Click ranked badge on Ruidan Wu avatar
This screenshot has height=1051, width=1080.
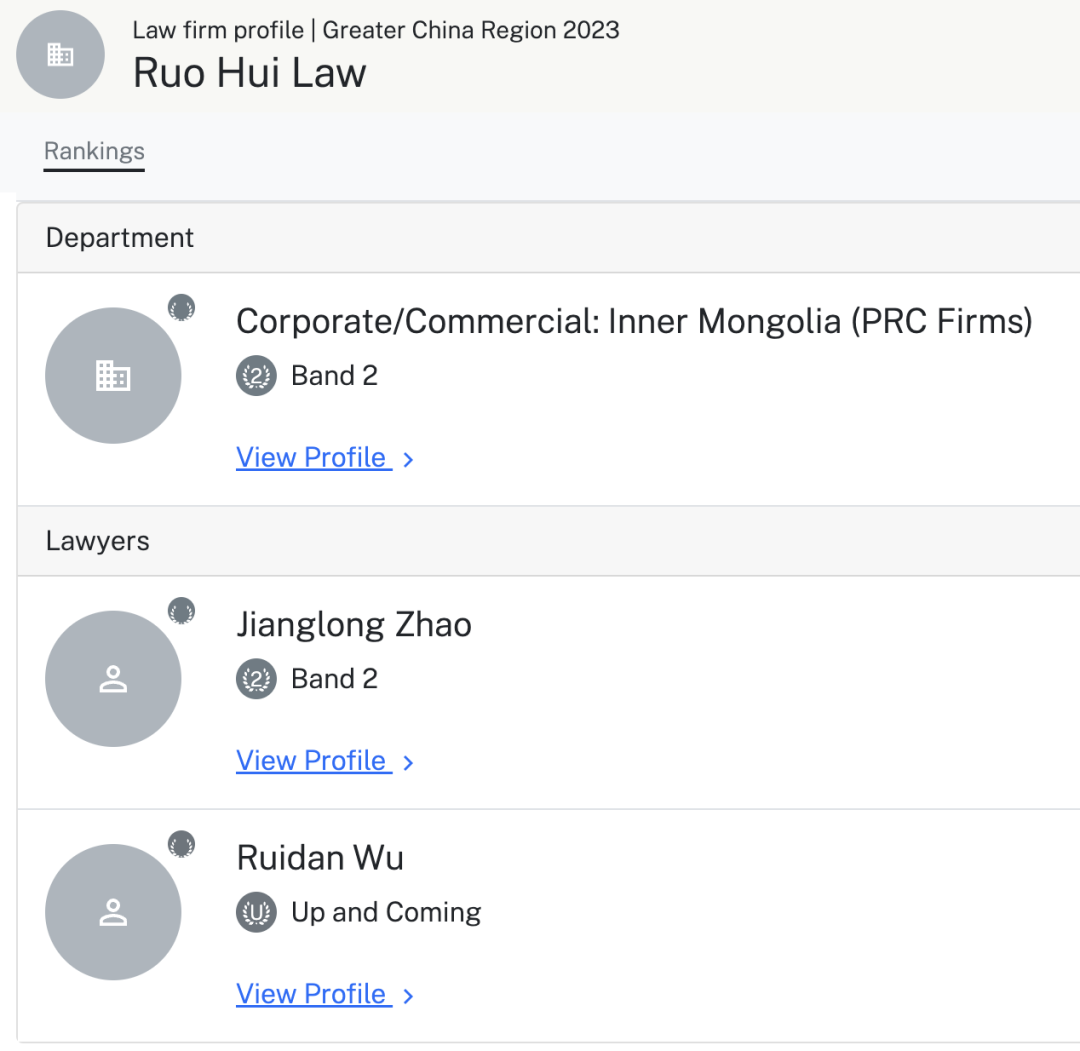pos(182,844)
